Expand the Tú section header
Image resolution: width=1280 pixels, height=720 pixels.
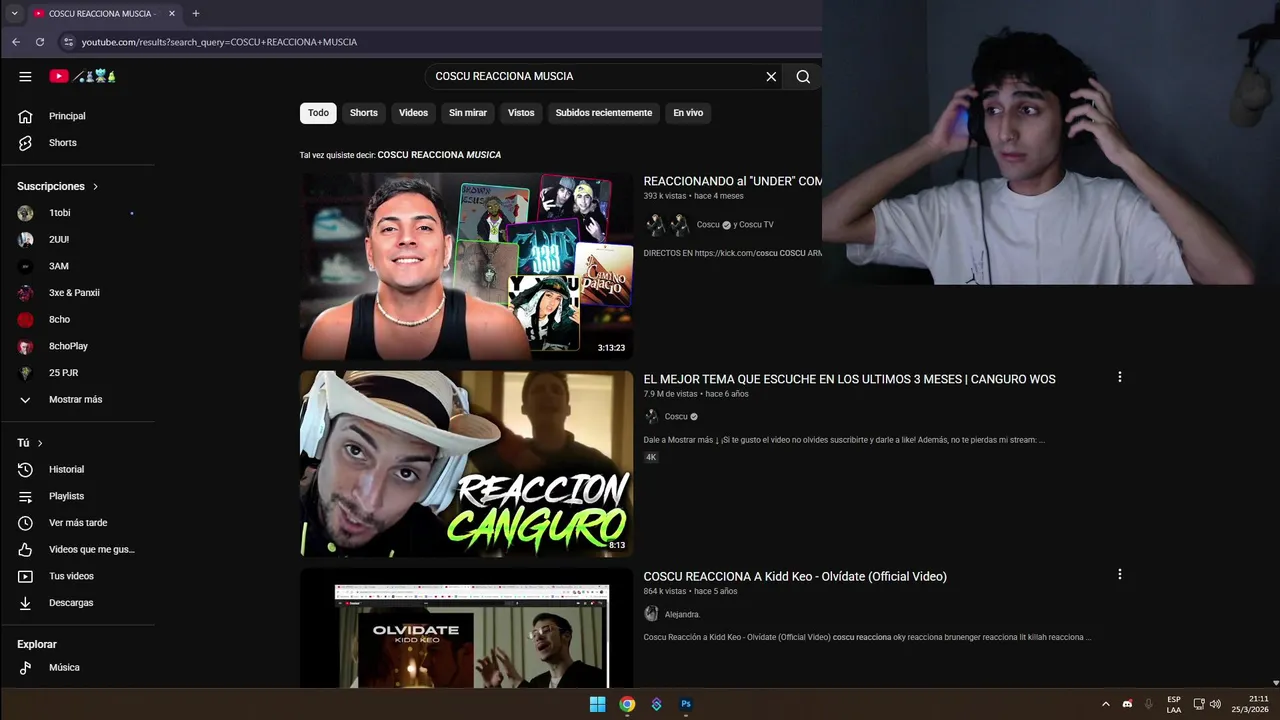30,443
